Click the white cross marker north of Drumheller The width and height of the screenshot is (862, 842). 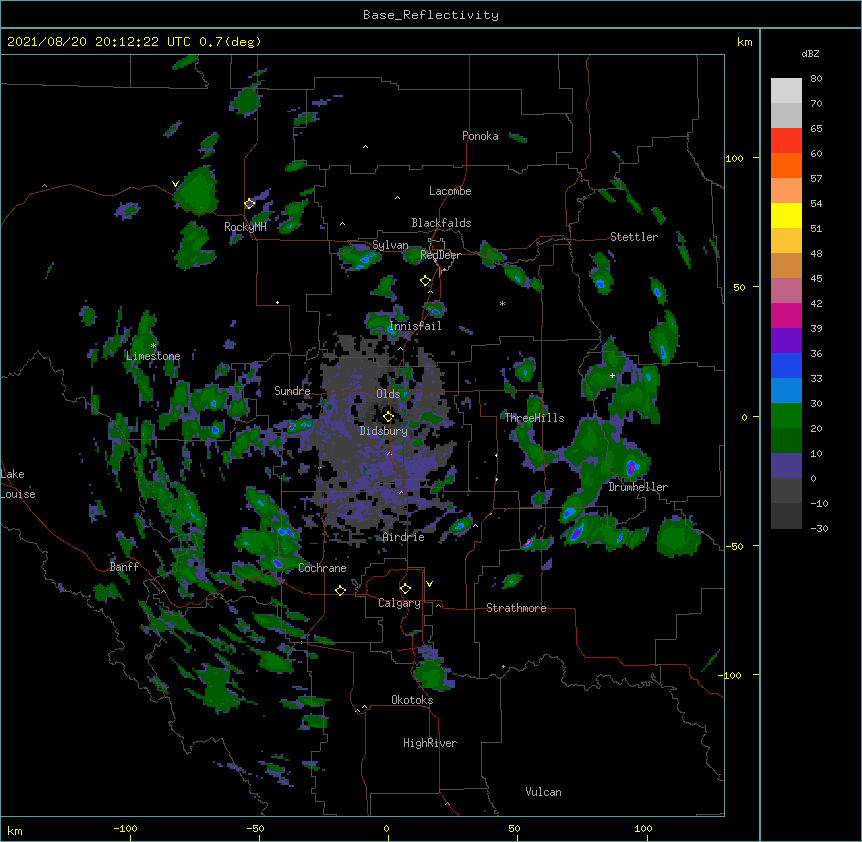(612, 375)
